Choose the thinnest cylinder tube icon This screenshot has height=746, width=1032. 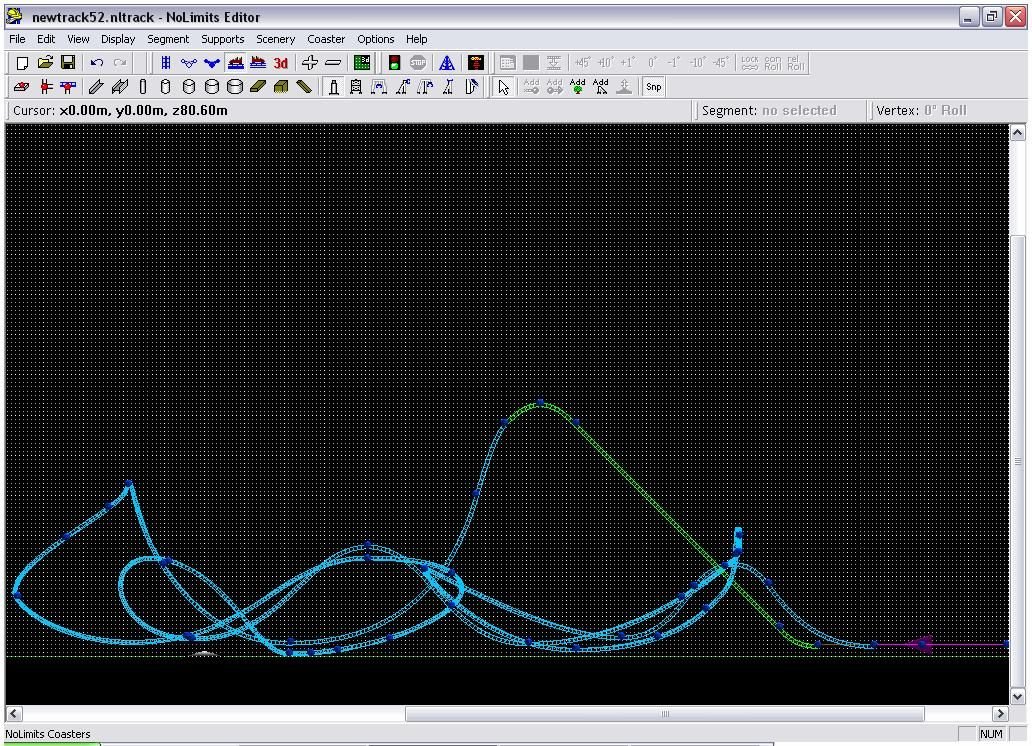143,86
